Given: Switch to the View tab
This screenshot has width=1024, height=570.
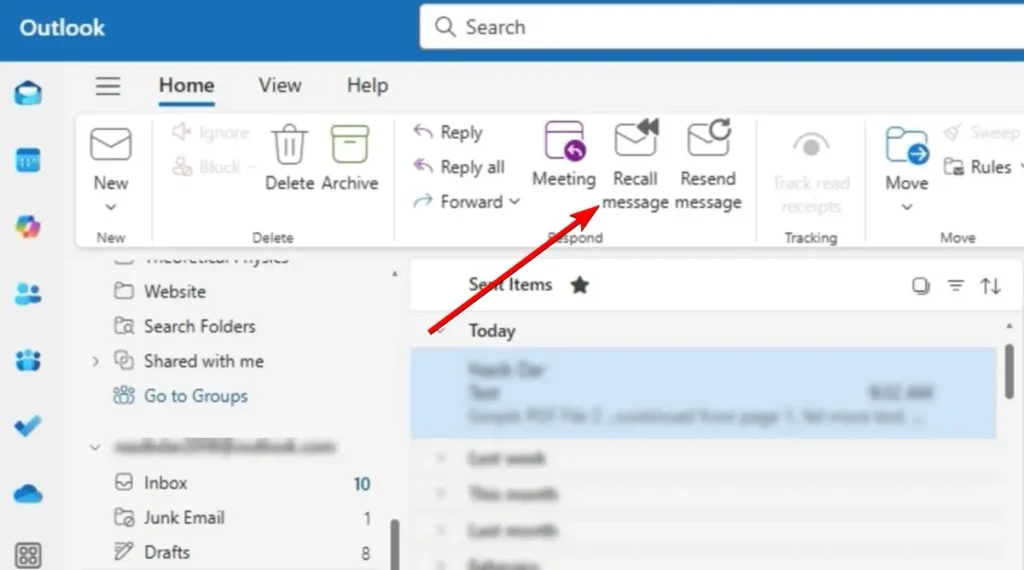Looking at the screenshot, I should [x=280, y=86].
